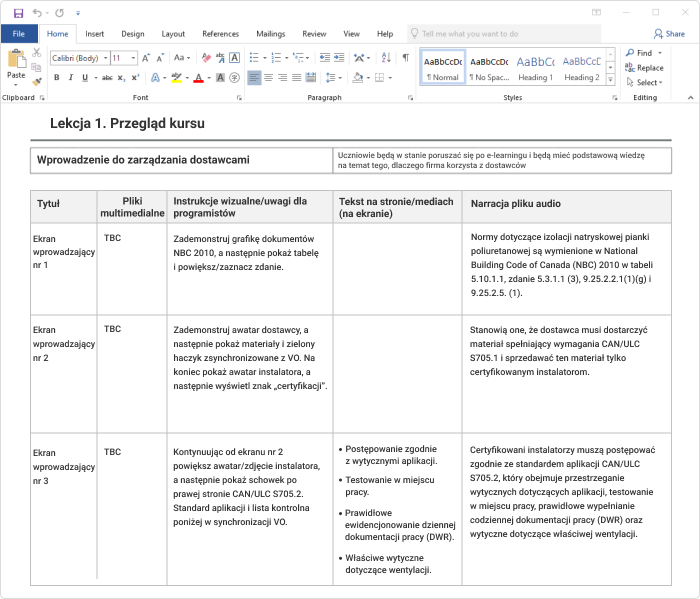
Task: Click the Share button
Action: point(669,34)
